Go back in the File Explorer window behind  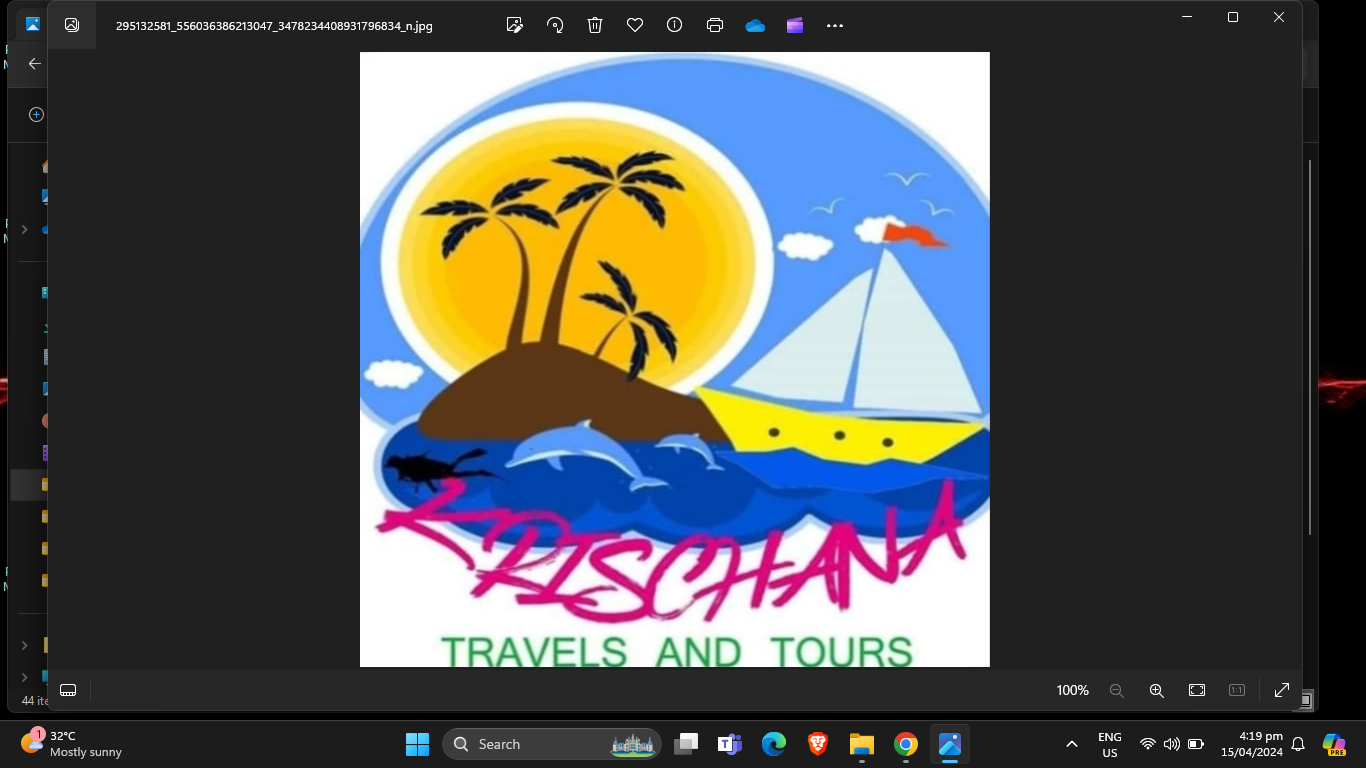(34, 63)
